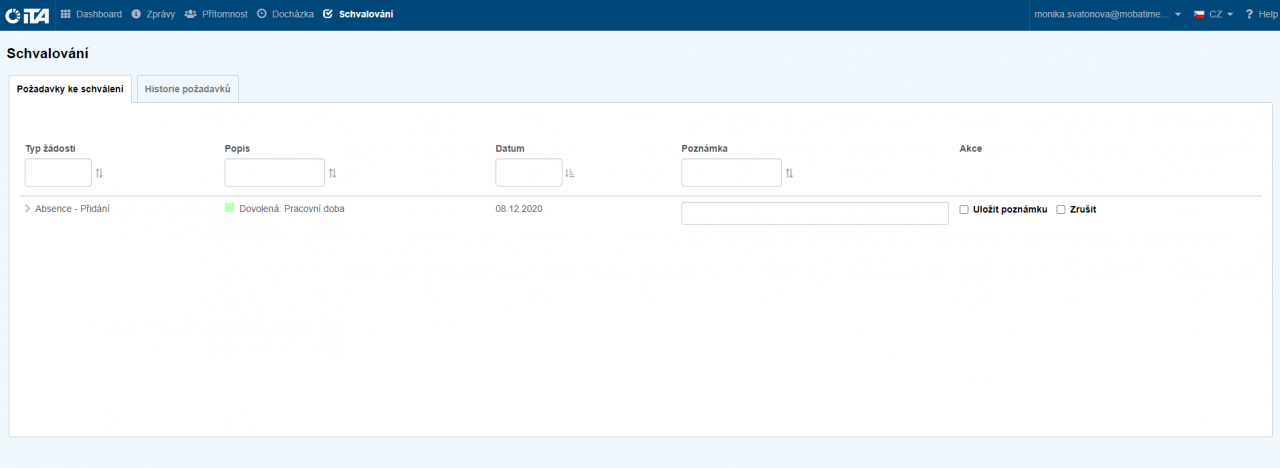Open the user account dropdown
The width and height of the screenshot is (1280, 468).
(x=1107, y=14)
